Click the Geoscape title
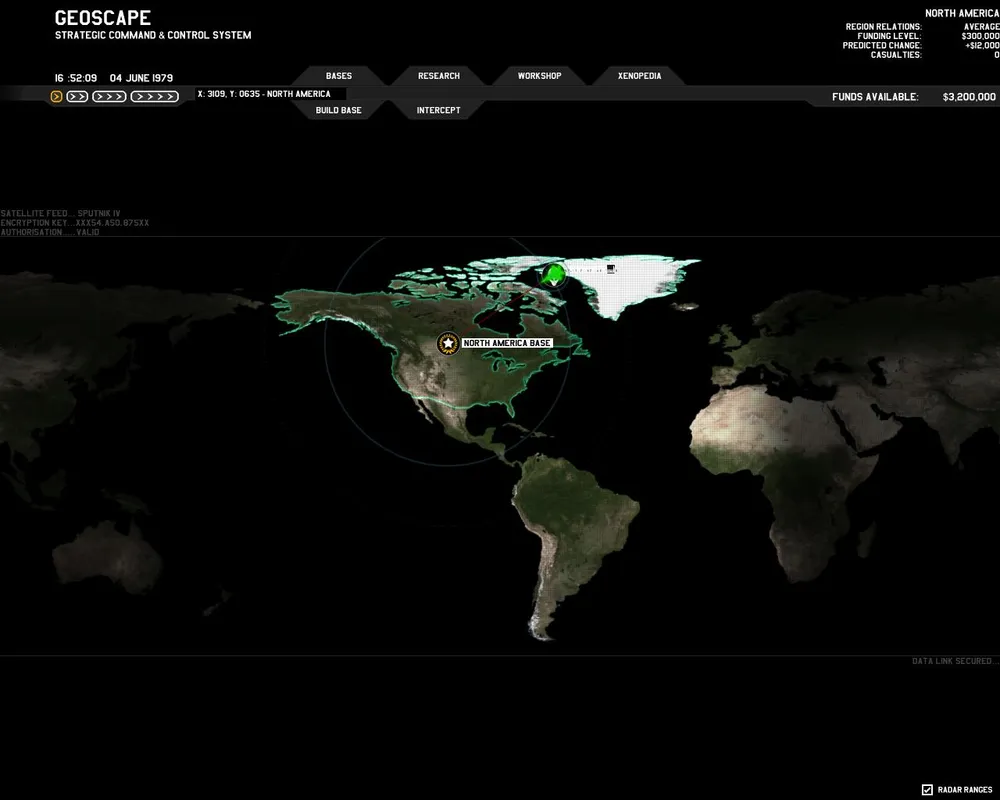The image size is (1000, 800). click(x=103, y=18)
